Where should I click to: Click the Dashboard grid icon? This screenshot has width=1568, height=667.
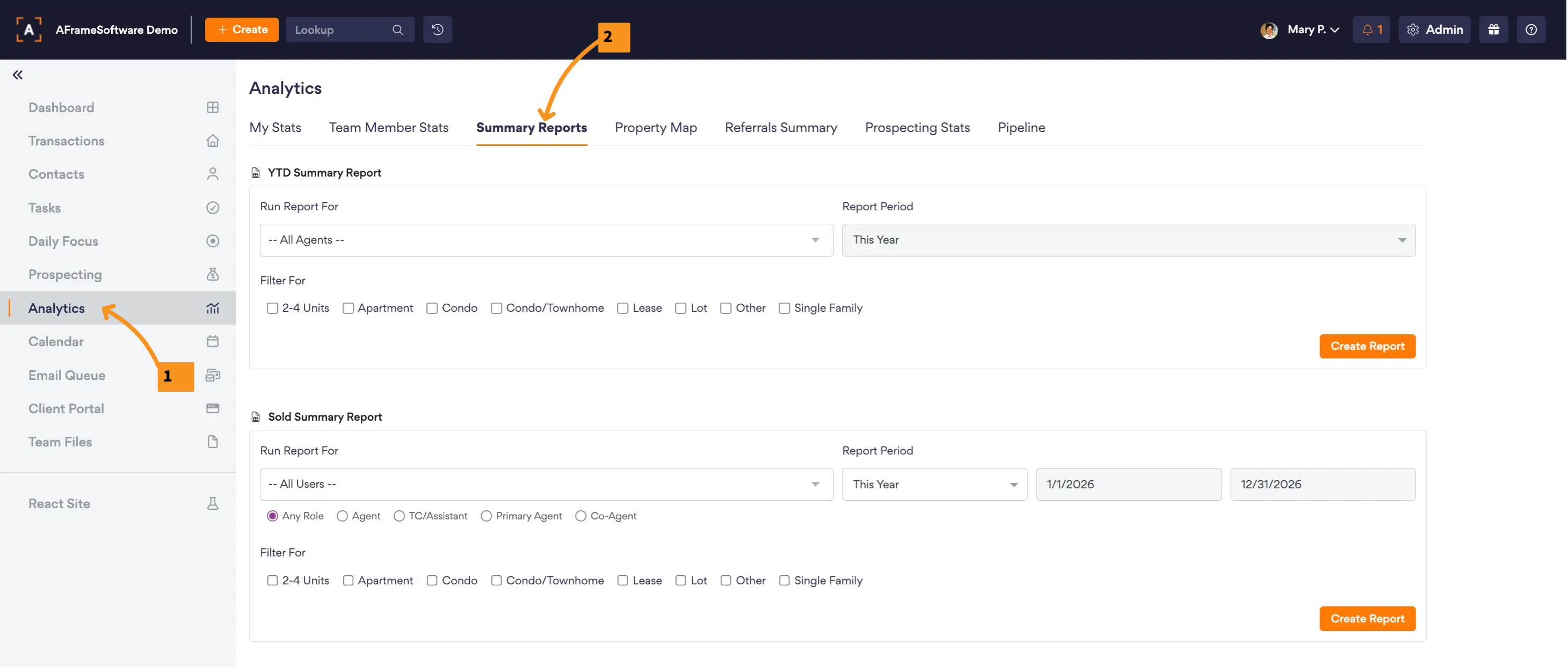click(213, 108)
